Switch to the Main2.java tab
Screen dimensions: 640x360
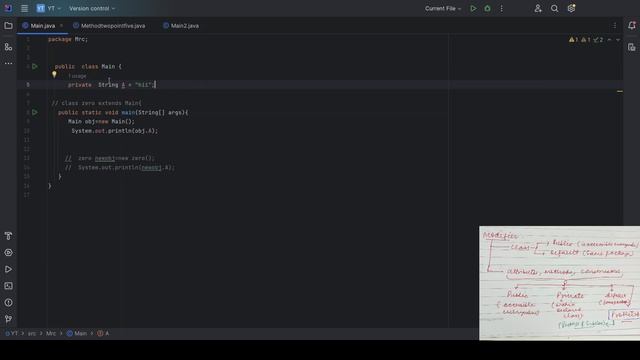point(181,26)
